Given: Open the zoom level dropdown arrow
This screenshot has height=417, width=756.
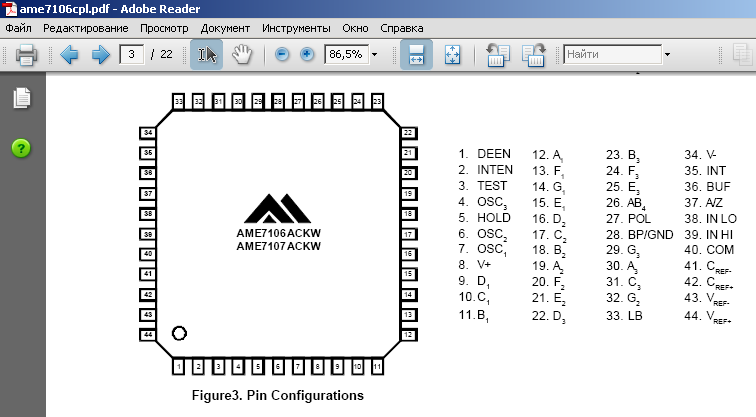Looking at the screenshot, I should (x=374, y=54).
